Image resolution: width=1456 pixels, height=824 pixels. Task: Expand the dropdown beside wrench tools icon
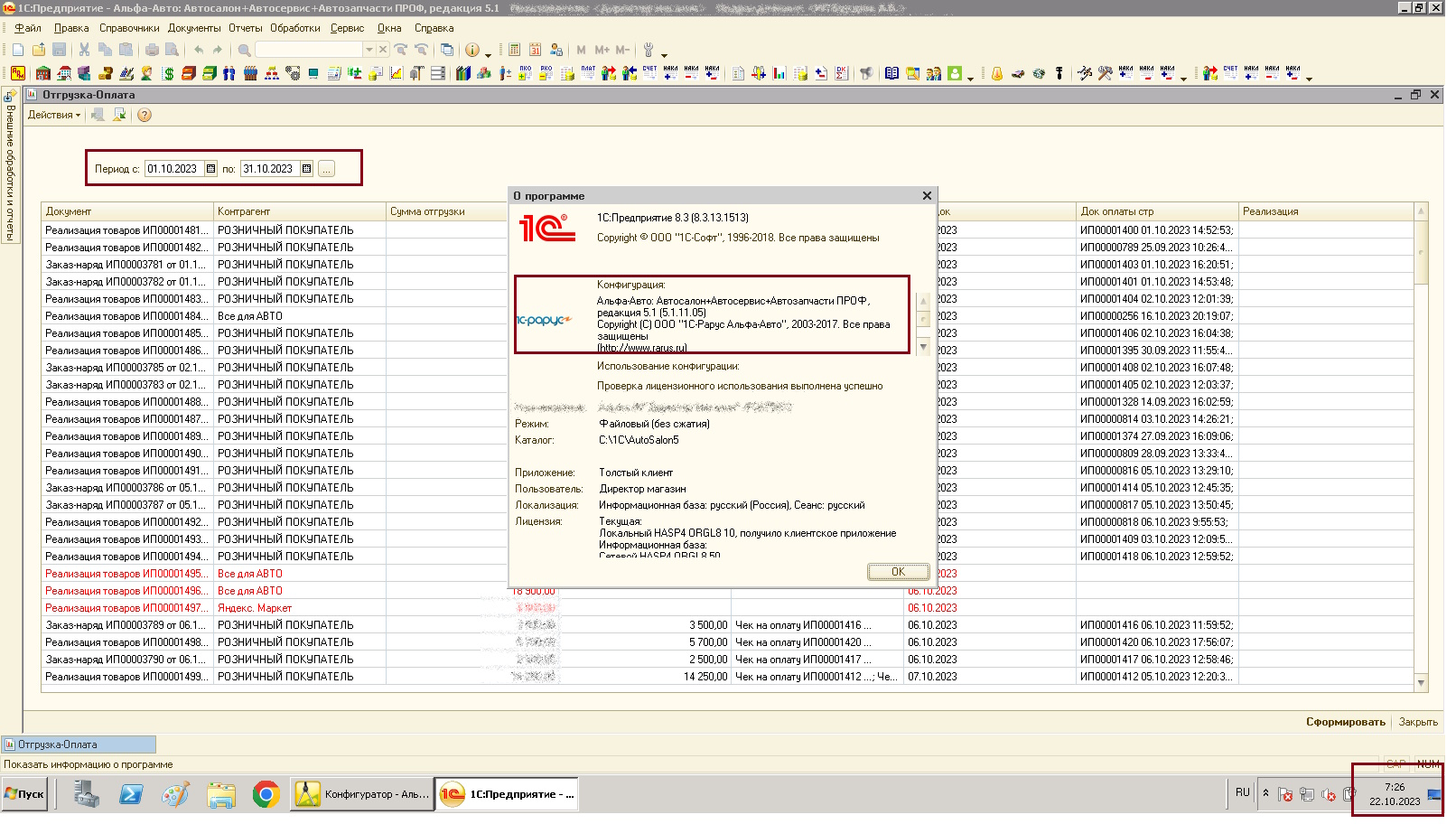coord(664,54)
